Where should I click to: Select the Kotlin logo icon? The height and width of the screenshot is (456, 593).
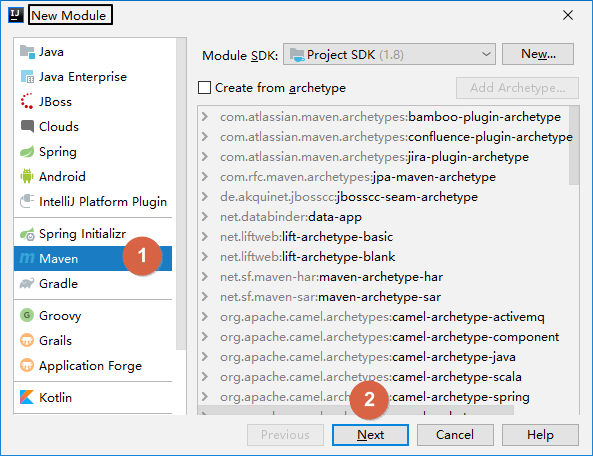click(27, 397)
